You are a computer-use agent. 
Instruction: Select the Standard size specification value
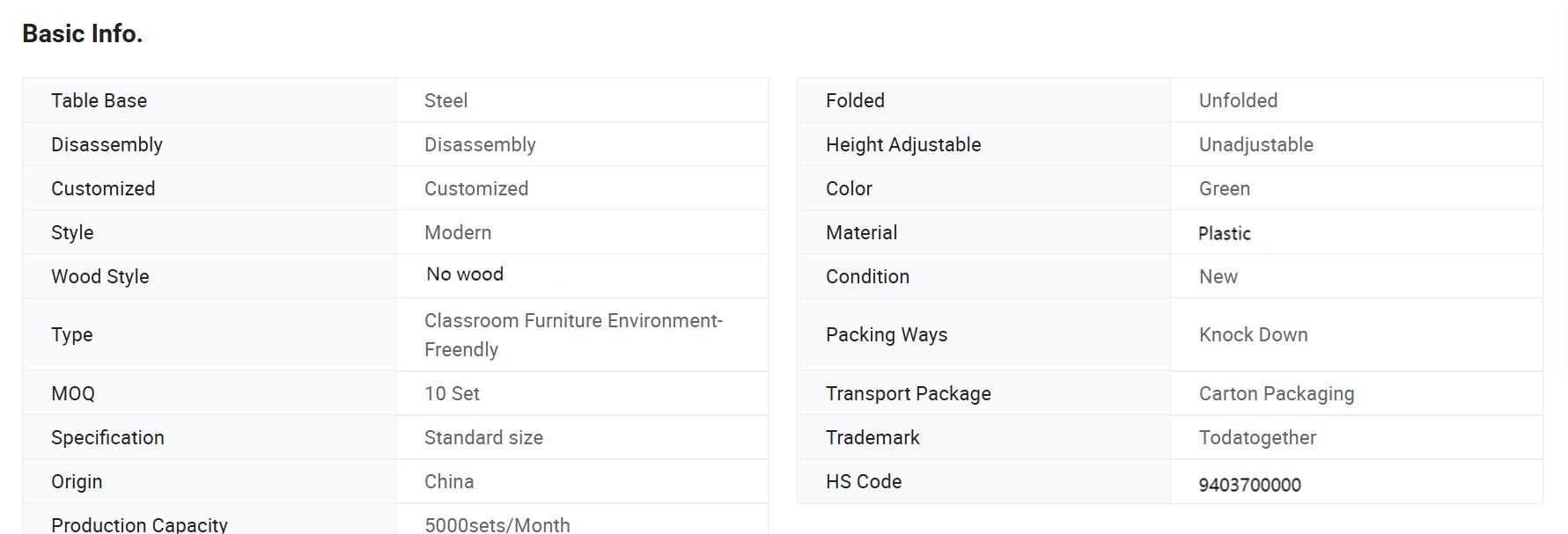tap(483, 437)
